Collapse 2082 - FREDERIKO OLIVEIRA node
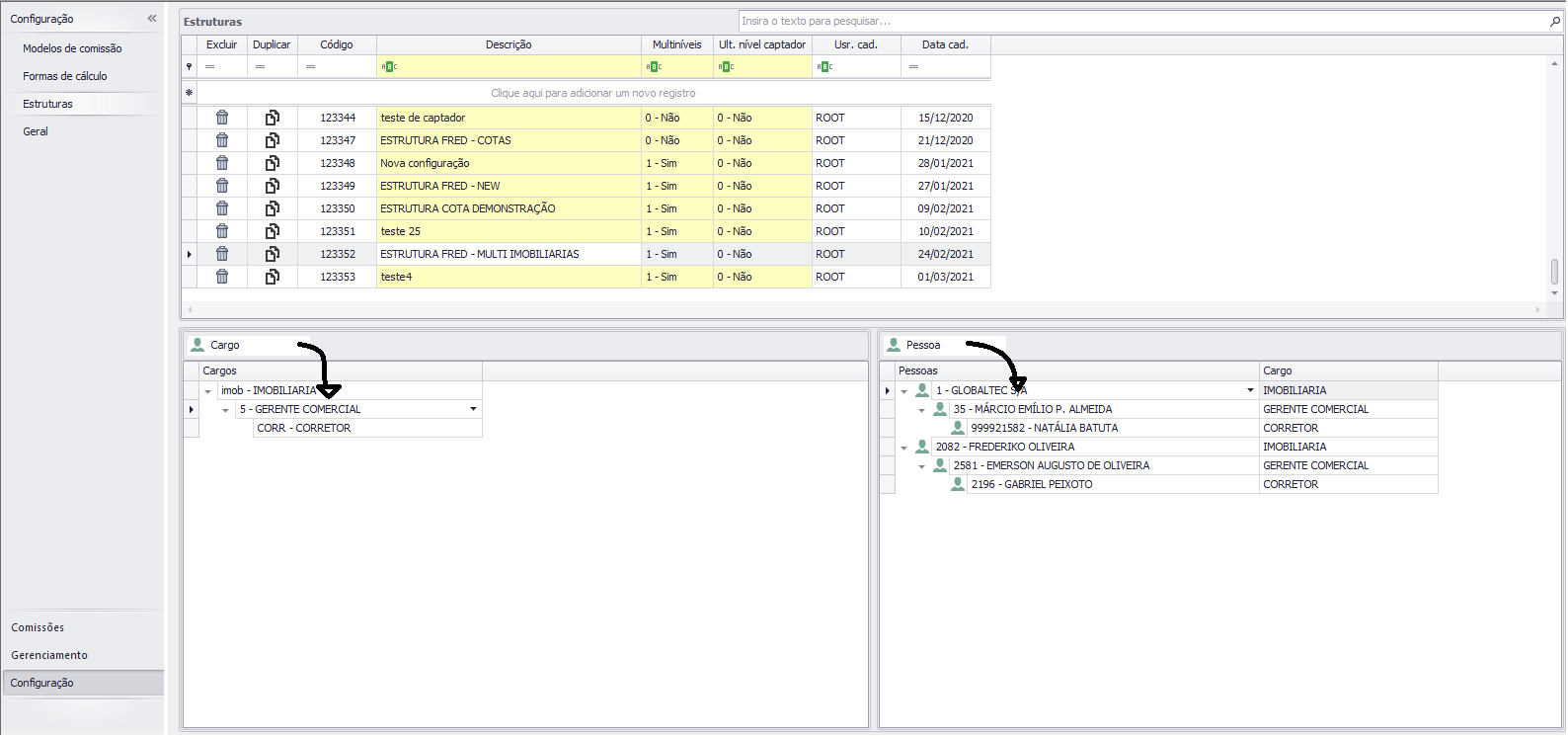The height and width of the screenshot is (739, 1568). [903, 448]
